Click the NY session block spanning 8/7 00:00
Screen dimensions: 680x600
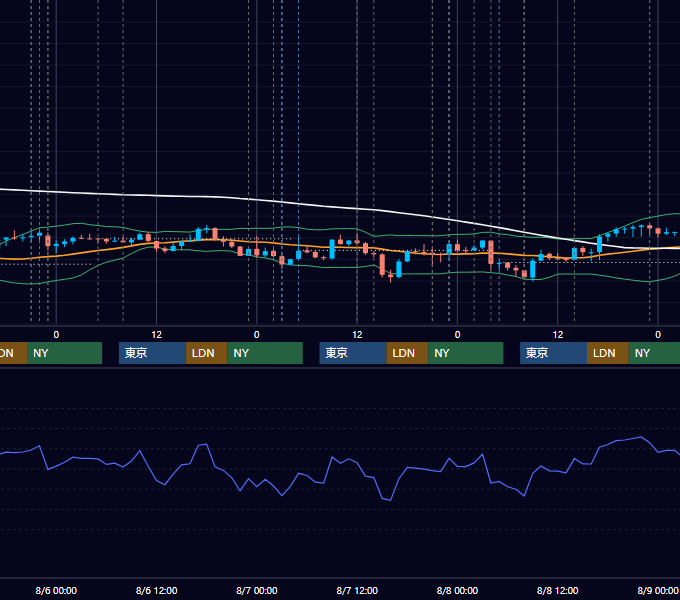(x=265, y=353)
